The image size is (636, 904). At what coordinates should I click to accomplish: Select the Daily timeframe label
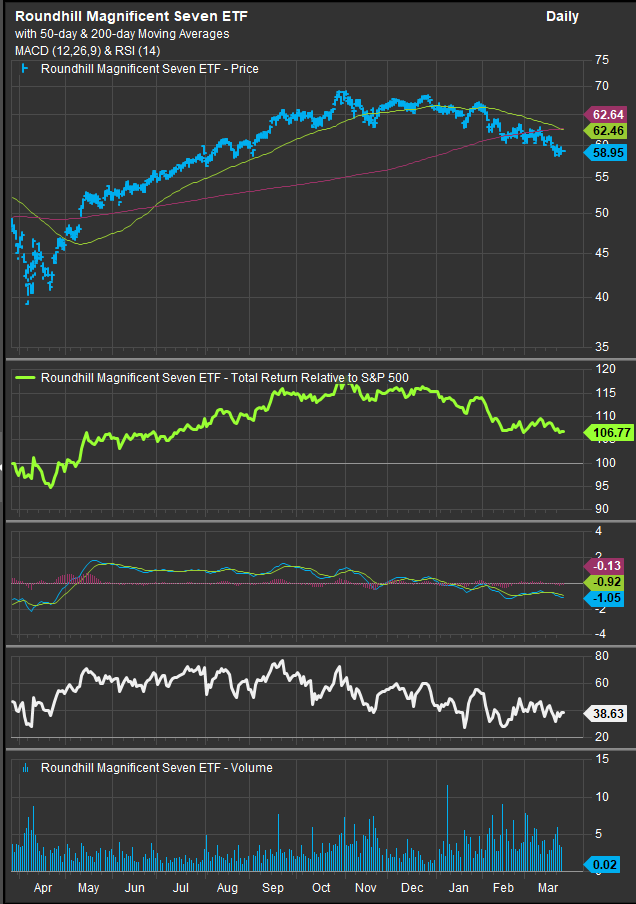(x=562, y=17)
